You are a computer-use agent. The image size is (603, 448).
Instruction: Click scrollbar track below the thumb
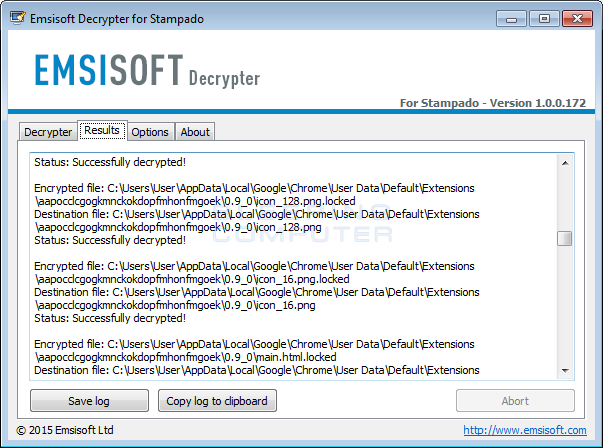coord(565,304)
